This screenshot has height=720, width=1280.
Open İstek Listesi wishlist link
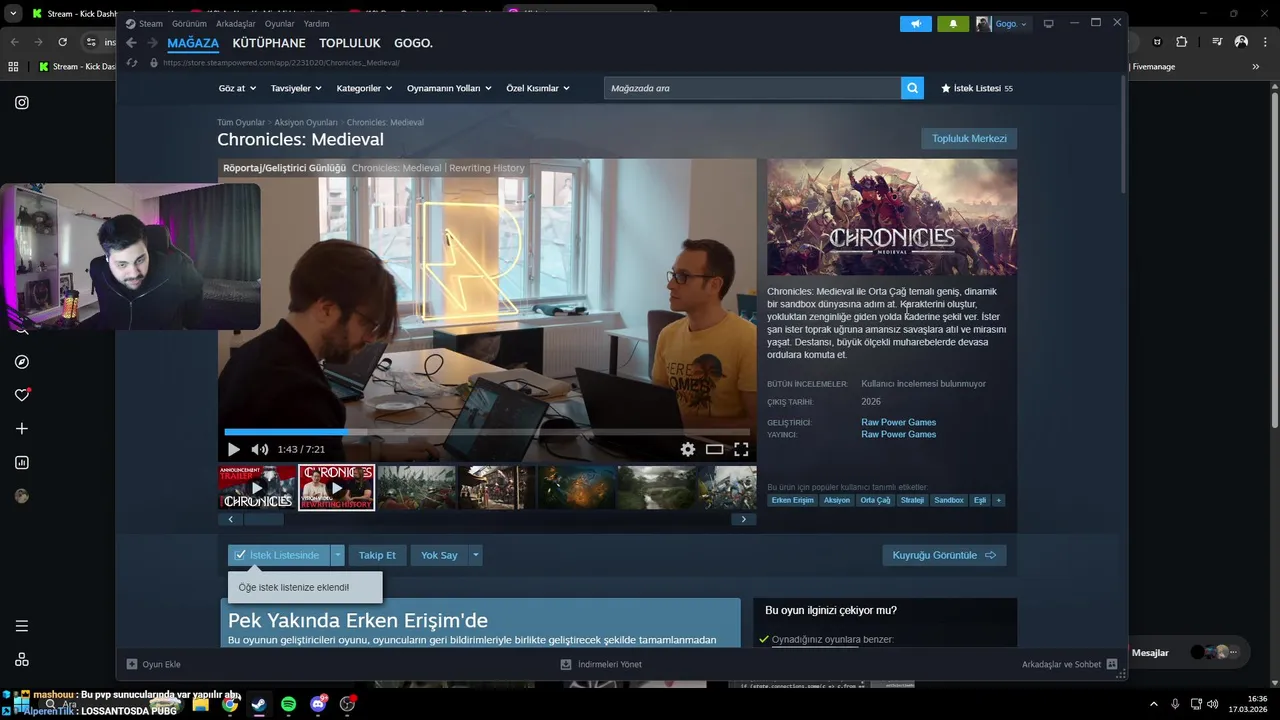point(977,88)
